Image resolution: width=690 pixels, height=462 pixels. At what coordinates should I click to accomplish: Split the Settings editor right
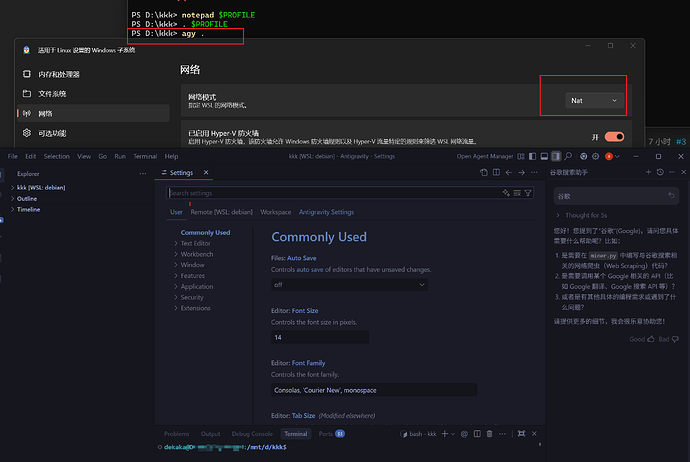[x=496, y=172]
